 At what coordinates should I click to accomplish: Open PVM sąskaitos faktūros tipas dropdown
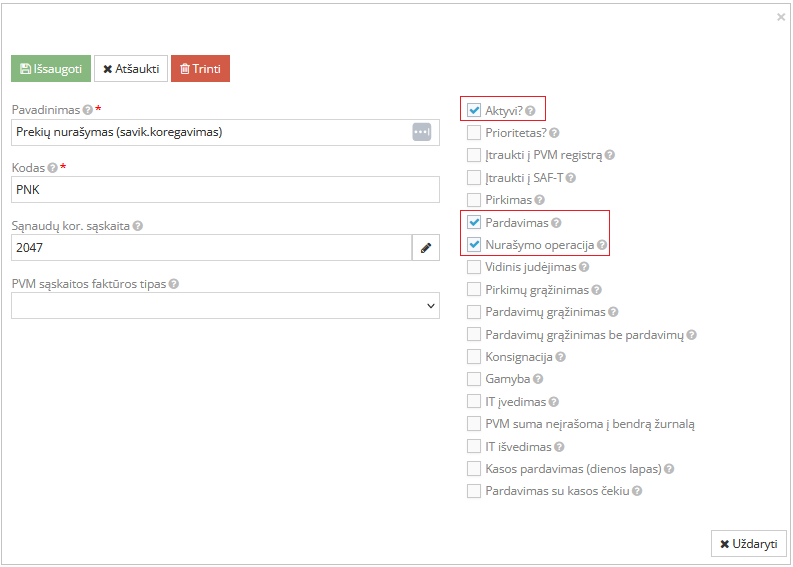tap(225, 306)
